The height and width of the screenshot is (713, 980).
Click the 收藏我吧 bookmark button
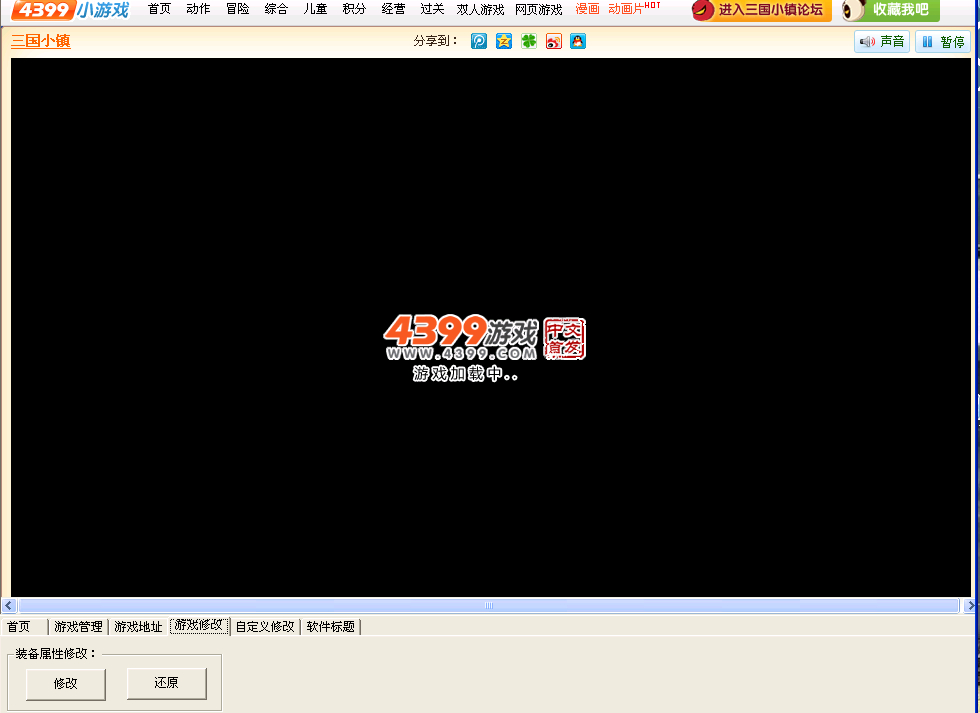tap(891, 10)
